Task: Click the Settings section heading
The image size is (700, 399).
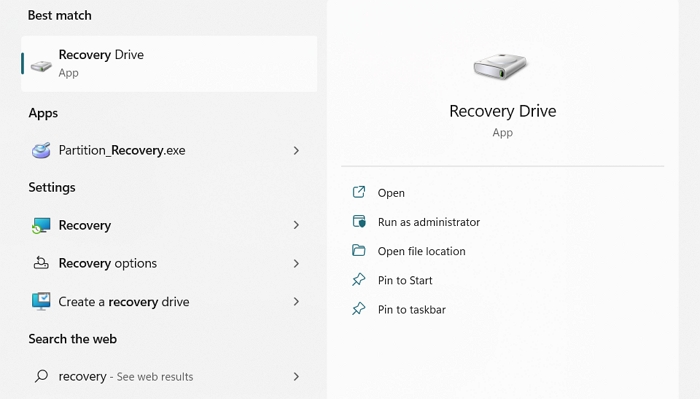Action: point(52,187)
